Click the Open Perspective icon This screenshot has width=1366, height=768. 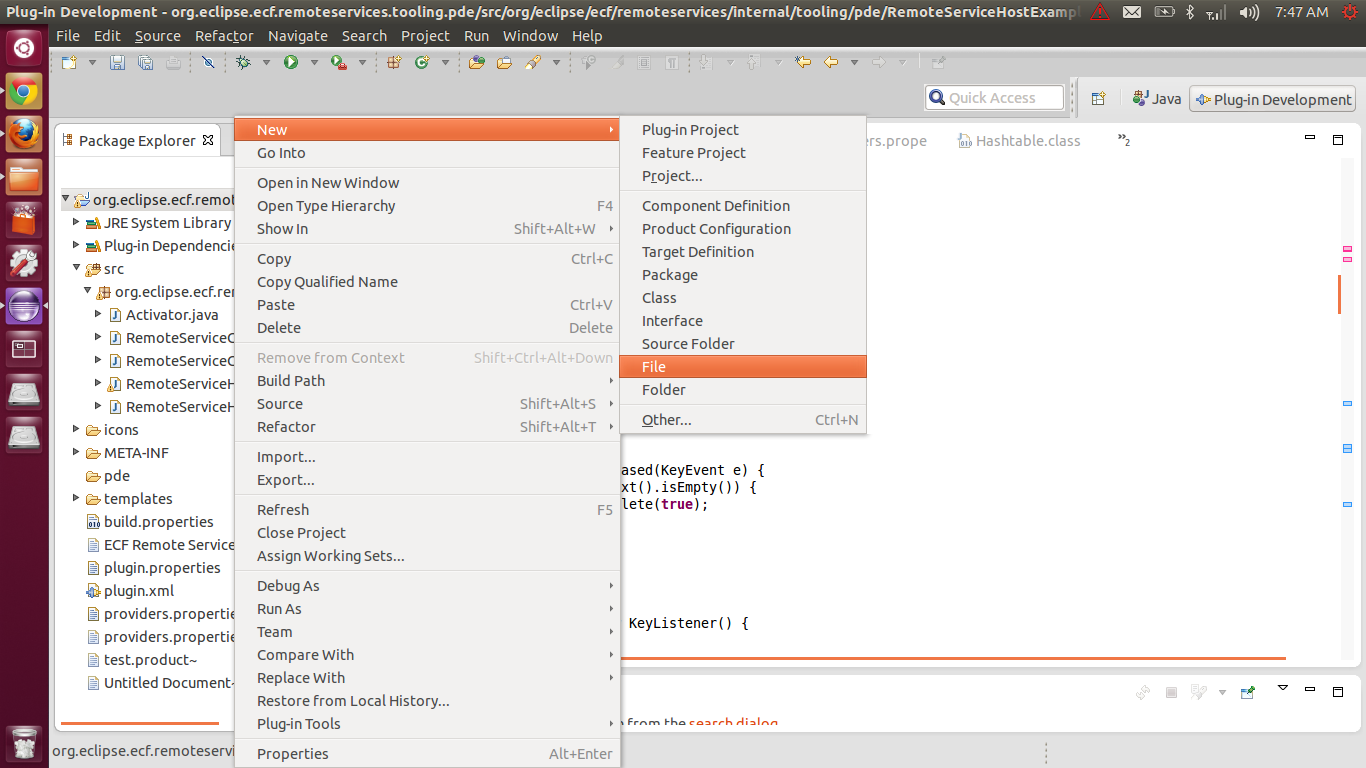(1098, 98)
